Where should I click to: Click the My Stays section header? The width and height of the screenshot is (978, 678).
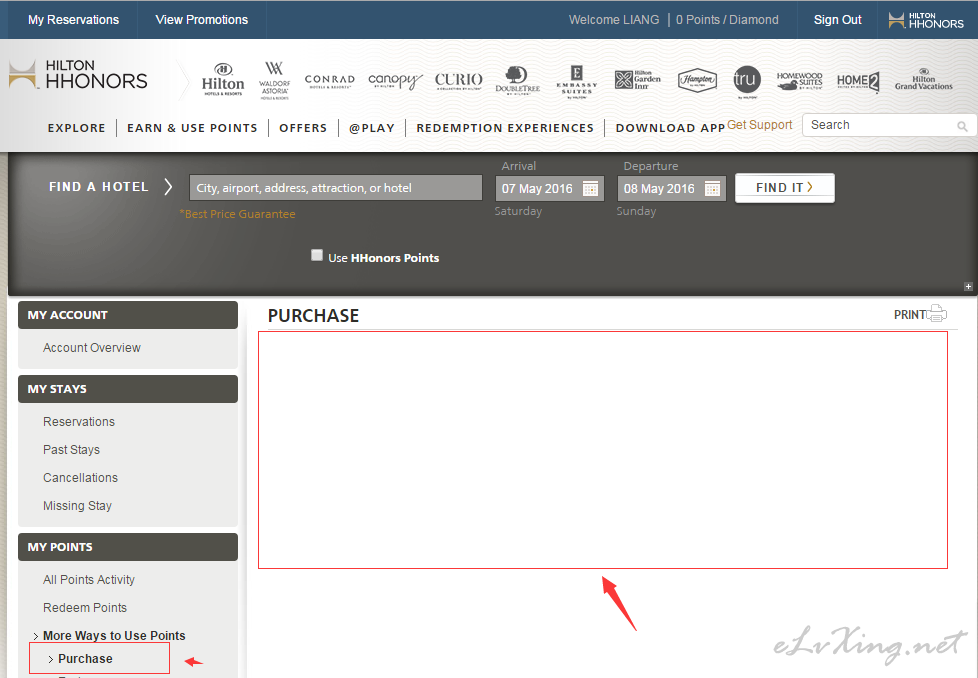point(128,389)
